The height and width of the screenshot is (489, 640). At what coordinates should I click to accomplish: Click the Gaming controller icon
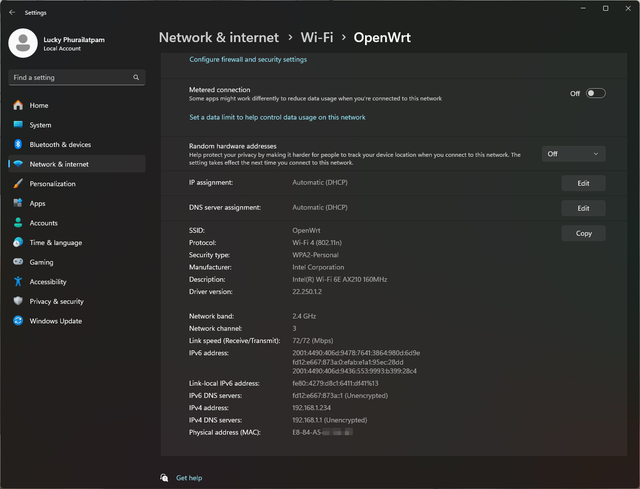tap(18, 262)
